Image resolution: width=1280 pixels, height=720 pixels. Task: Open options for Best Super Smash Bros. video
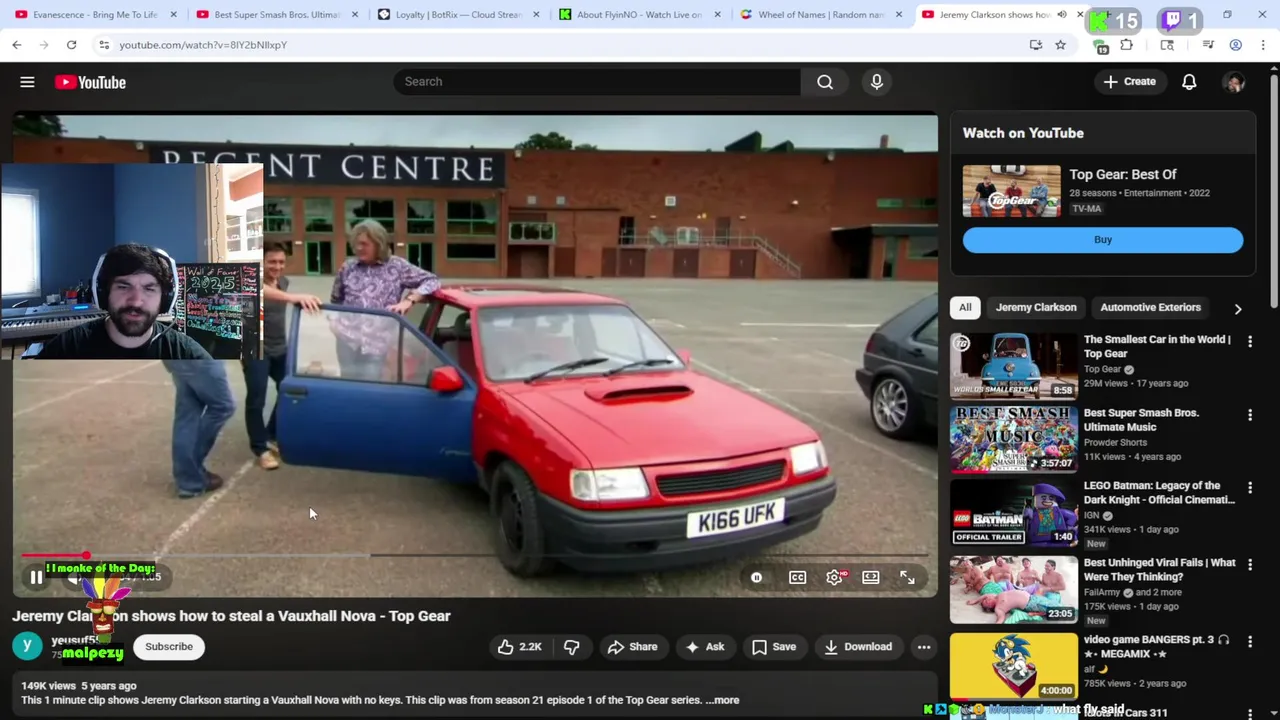click(x=1250, y=415)
